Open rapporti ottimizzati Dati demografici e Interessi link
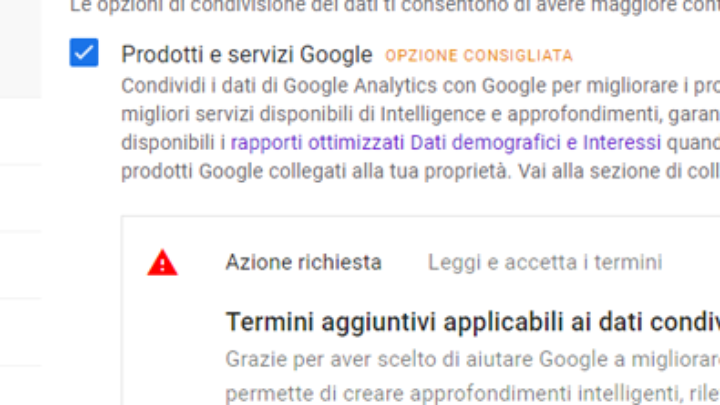Image resolution: width=720 pixels, height=405 pixels. pyautogui.click(x=445, y=143)
